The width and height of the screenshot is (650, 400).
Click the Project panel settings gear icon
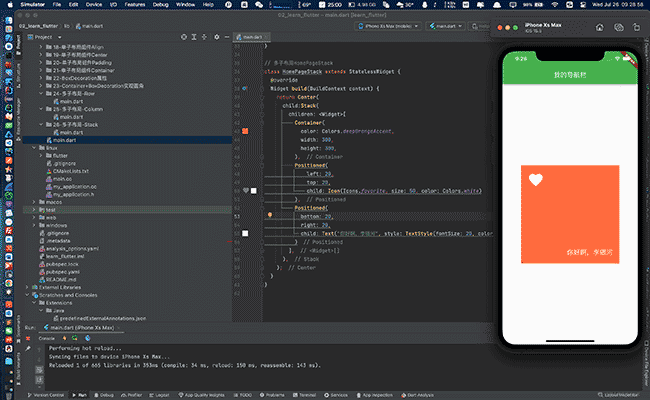pyautogui.click(x=216, y=37)
